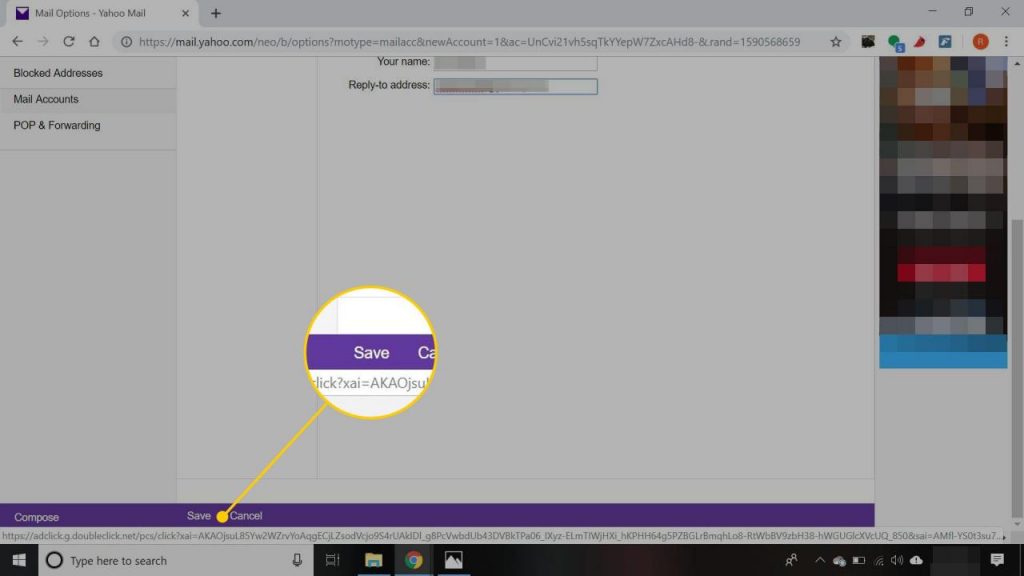Go back using the browser back arrow
The width and height of the screenshot is (1024, 576).
tap(17, 41)
